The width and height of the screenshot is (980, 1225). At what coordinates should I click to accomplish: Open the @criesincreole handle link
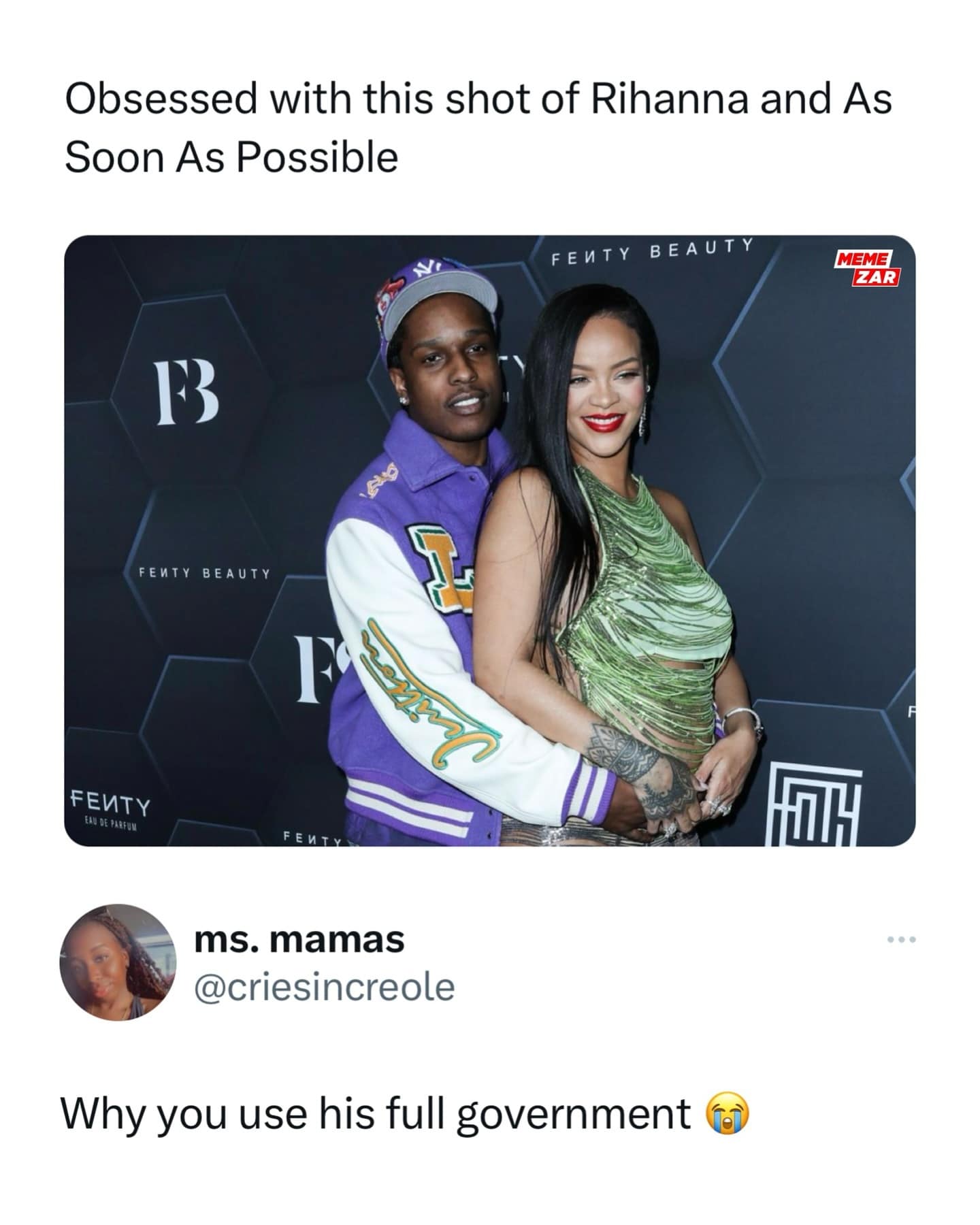[325, 987]
